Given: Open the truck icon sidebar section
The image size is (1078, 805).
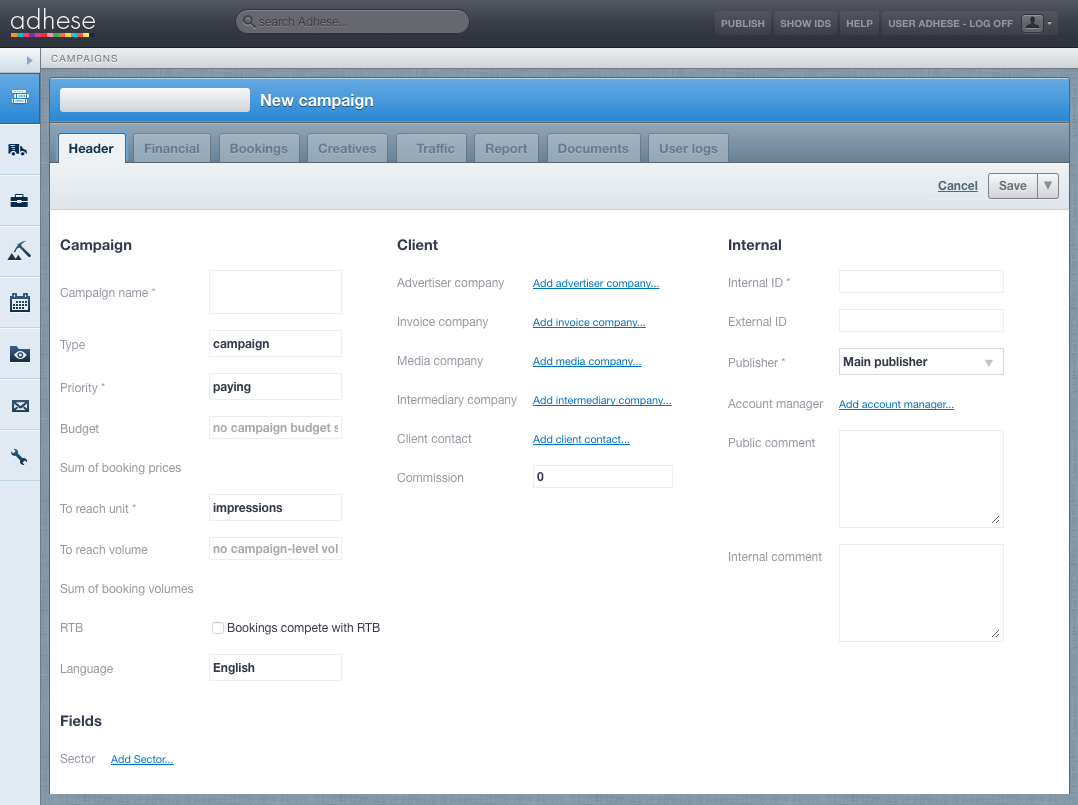Looking at the screenshot, I should pyautogui.click(x=19, y=149).
